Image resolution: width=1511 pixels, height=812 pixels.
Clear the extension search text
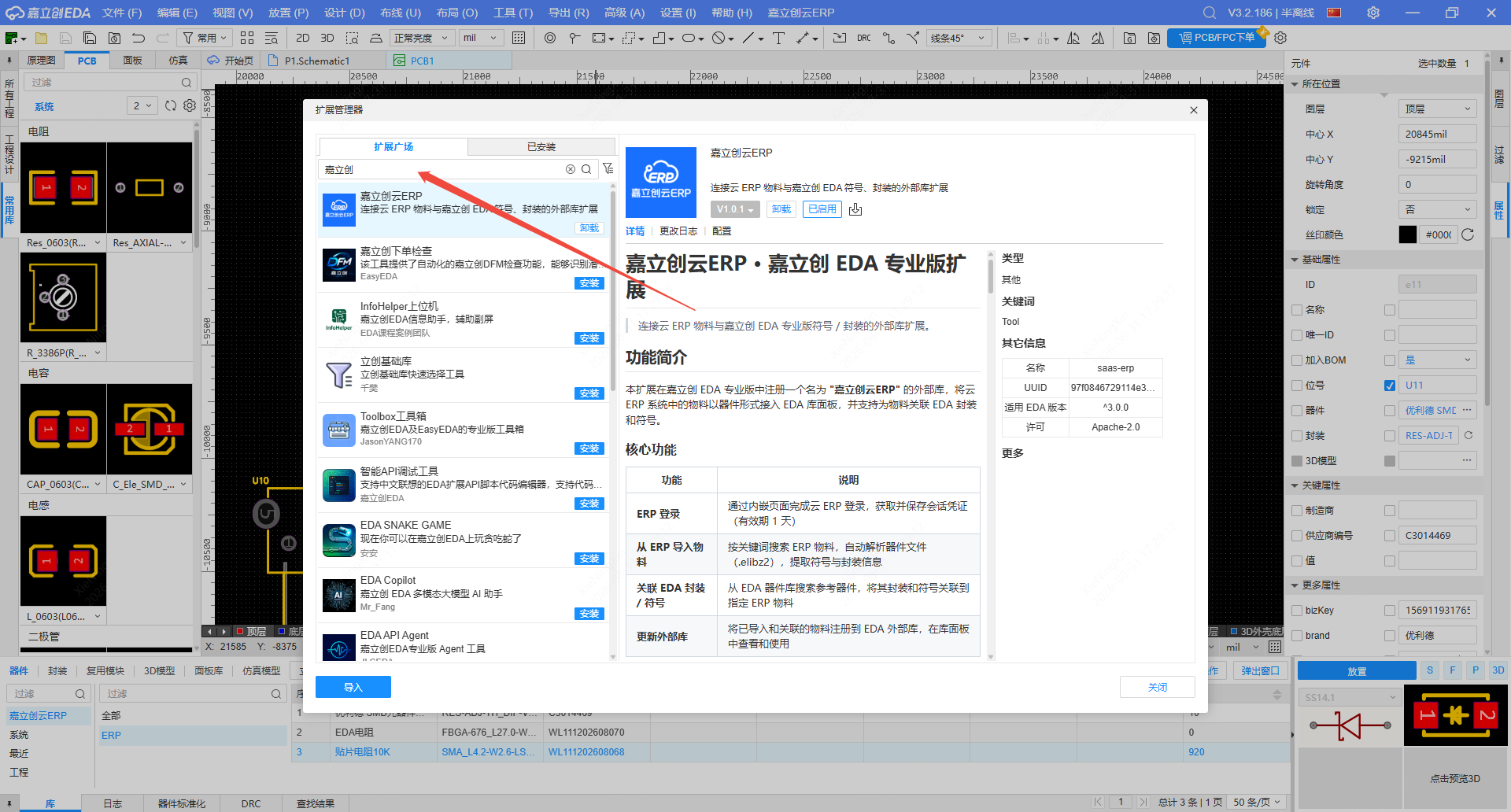click(x=571, y=169)
